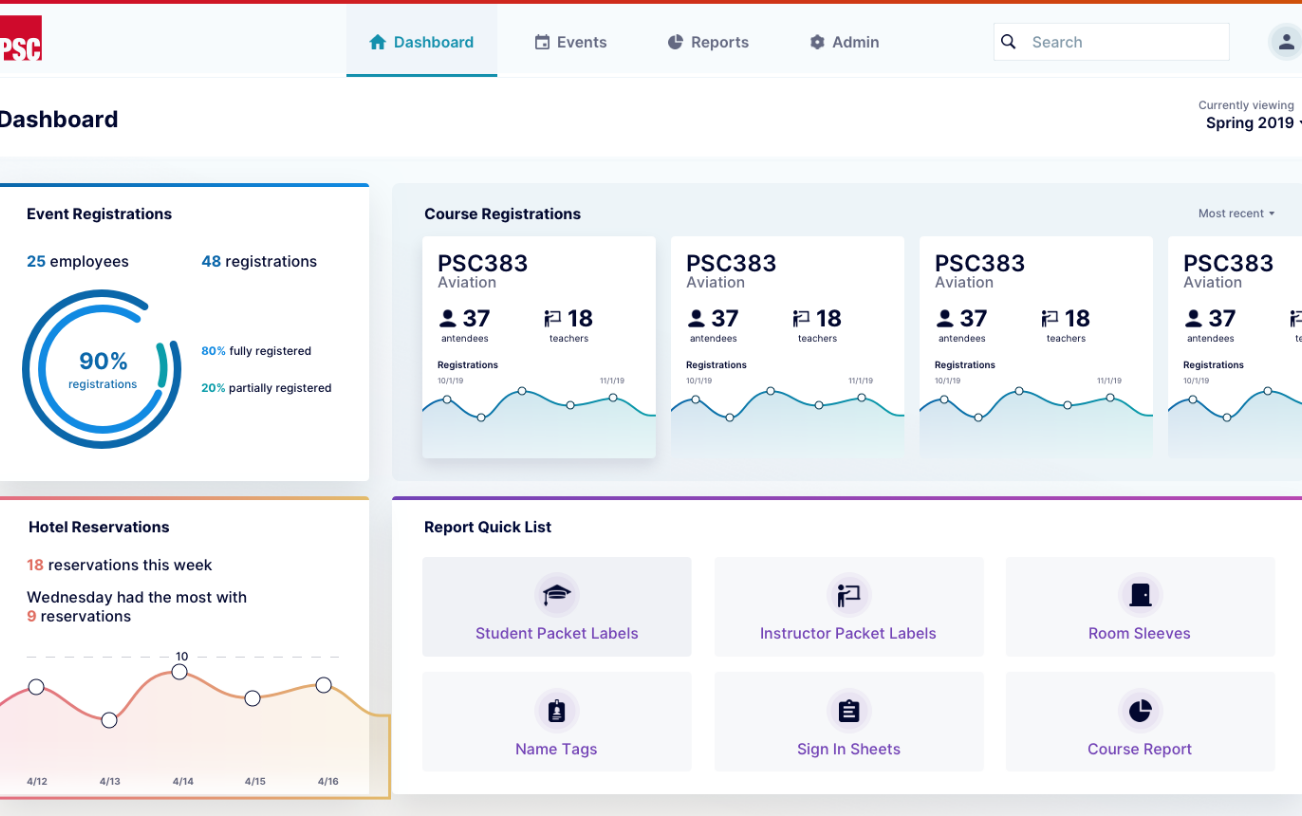Click the door icon for Room Sleeves

(x=1140, y=595)
